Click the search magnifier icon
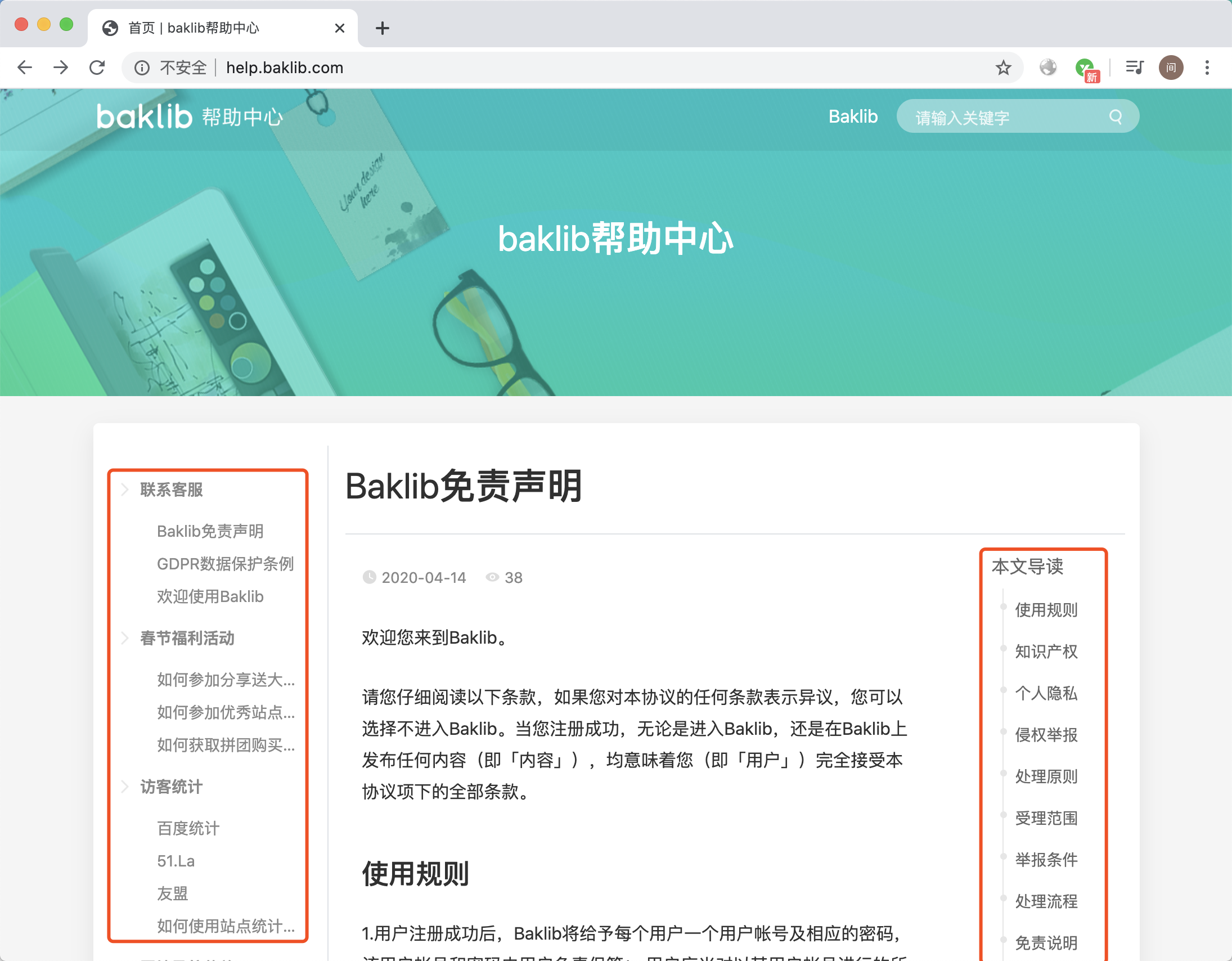 pyautogui.click(x=1115, y=117)
